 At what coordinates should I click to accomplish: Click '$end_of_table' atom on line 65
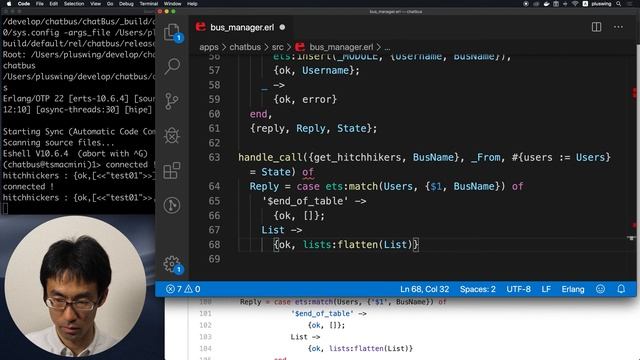(x=305, y=201)
